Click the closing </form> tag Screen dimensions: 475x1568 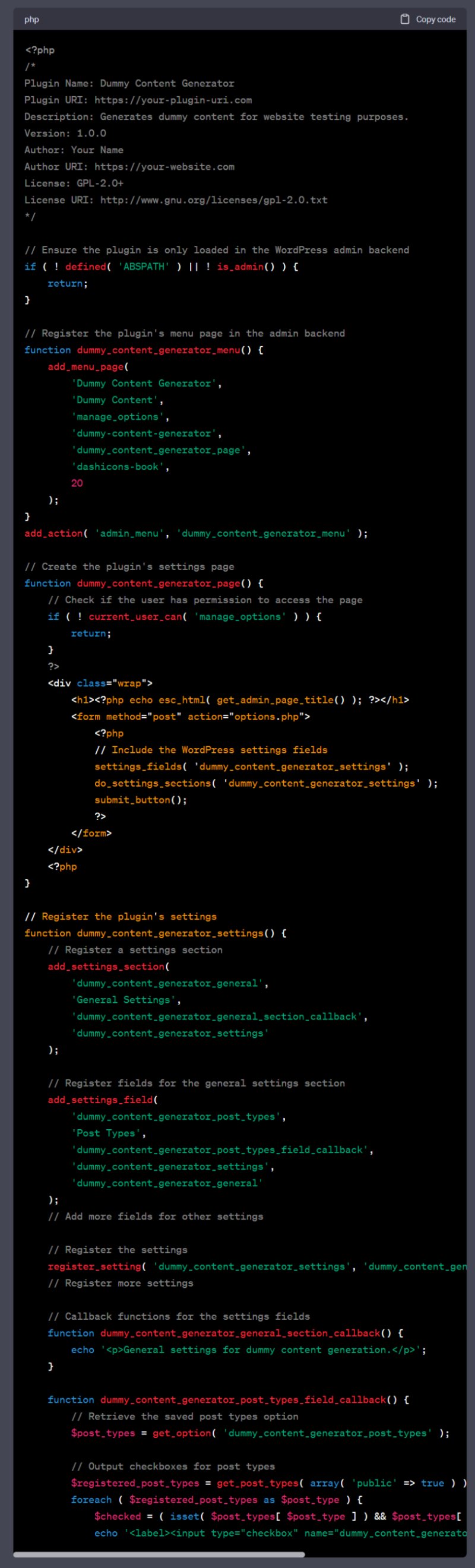pos(91,834)
